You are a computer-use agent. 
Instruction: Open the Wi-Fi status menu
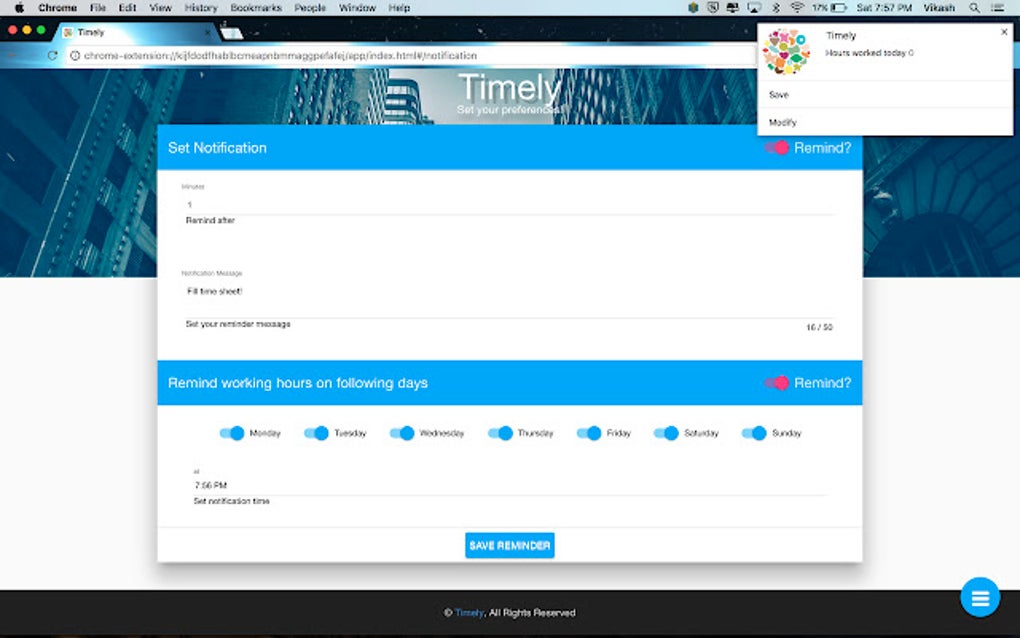click(x=796, y=7)
